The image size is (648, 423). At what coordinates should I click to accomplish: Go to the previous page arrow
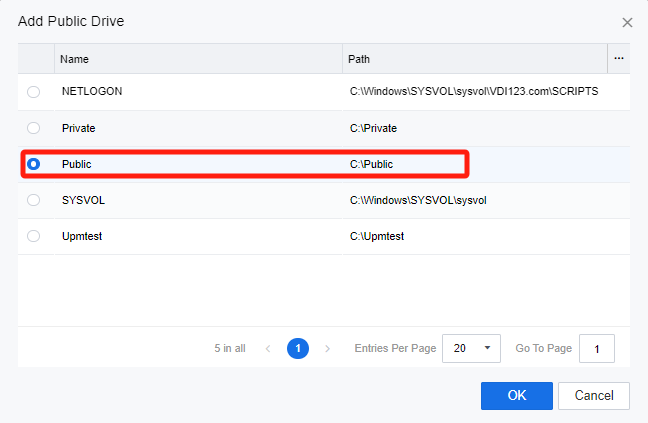(x=268, y=348)
